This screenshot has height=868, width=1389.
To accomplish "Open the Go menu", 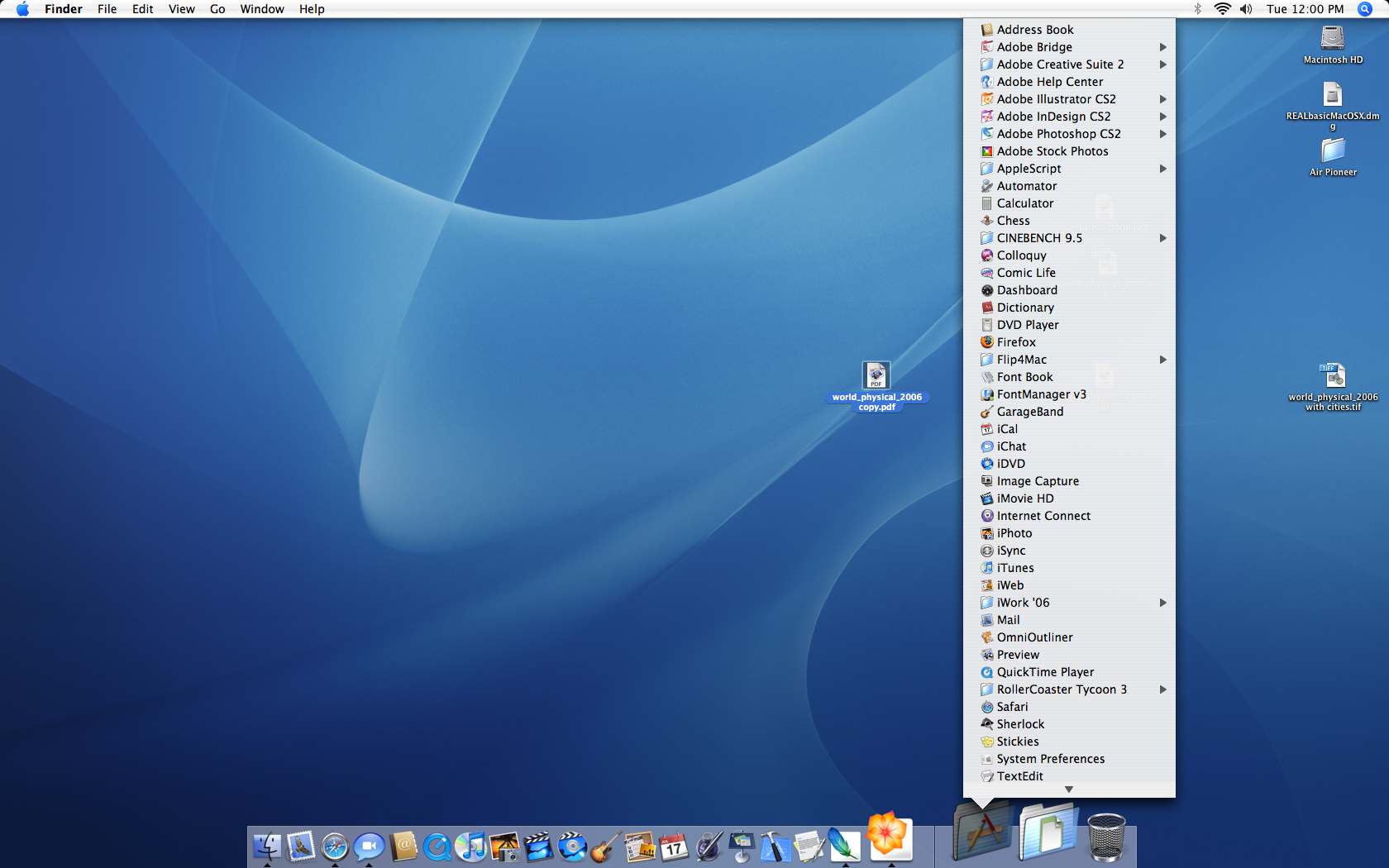I will pos(217,9).
